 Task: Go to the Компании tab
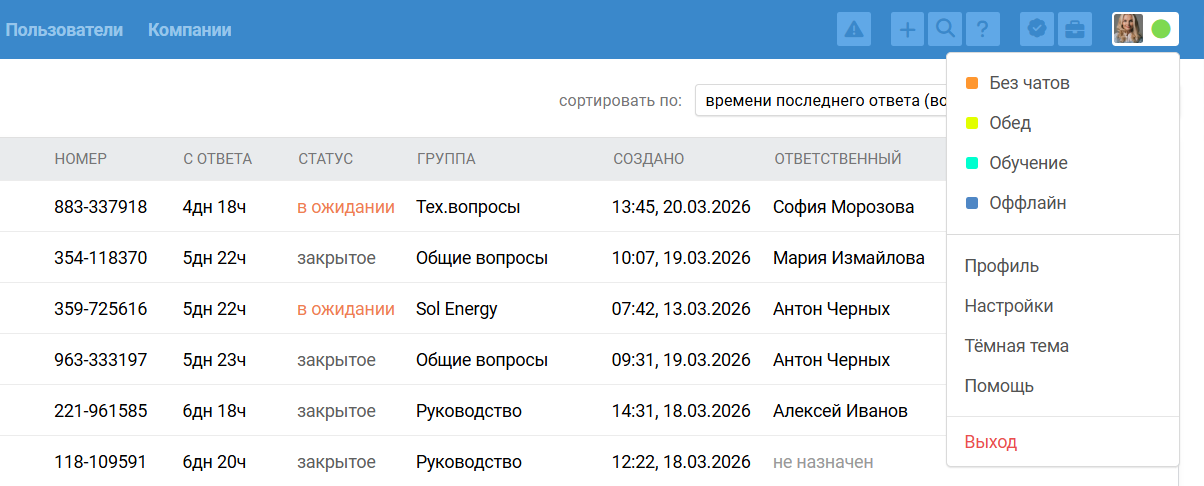point(190,30)
